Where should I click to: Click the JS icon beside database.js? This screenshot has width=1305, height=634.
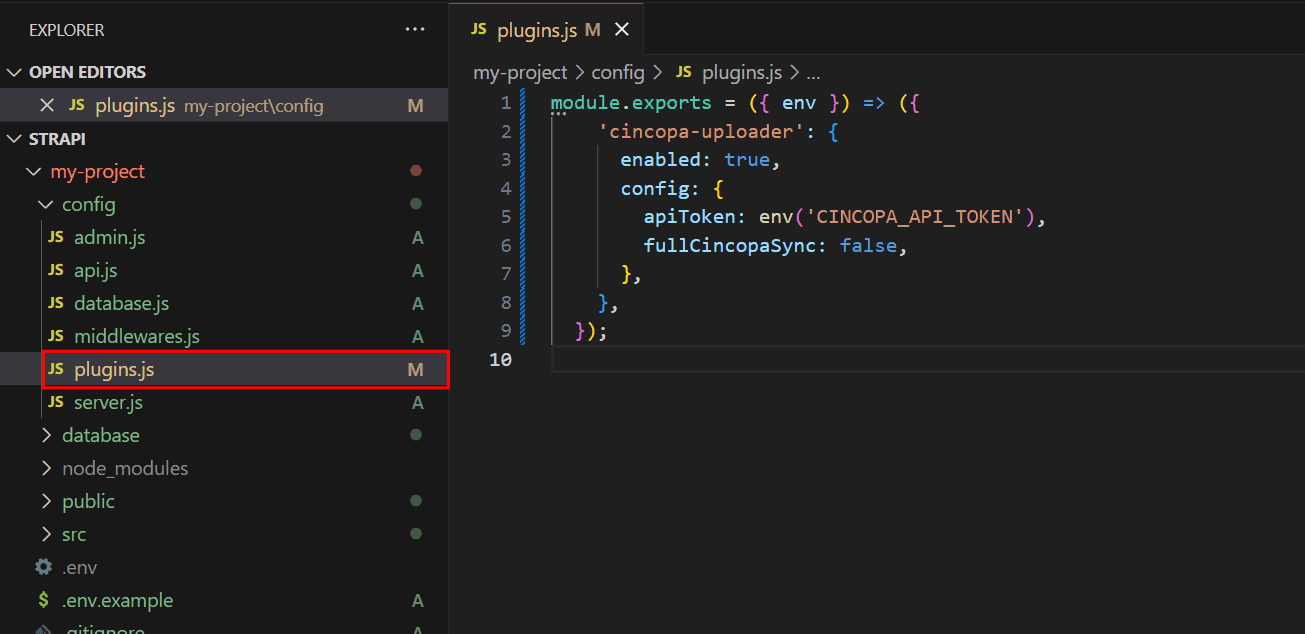[56, 303]
